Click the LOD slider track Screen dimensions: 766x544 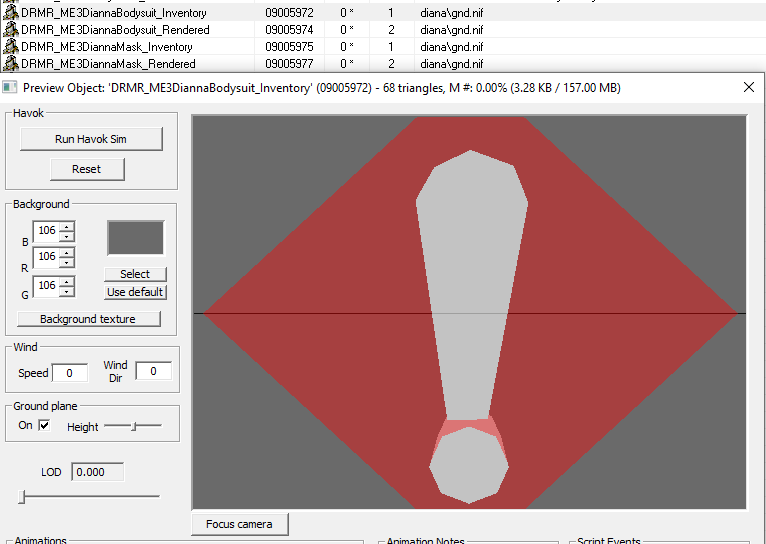(x=89, y=497)
